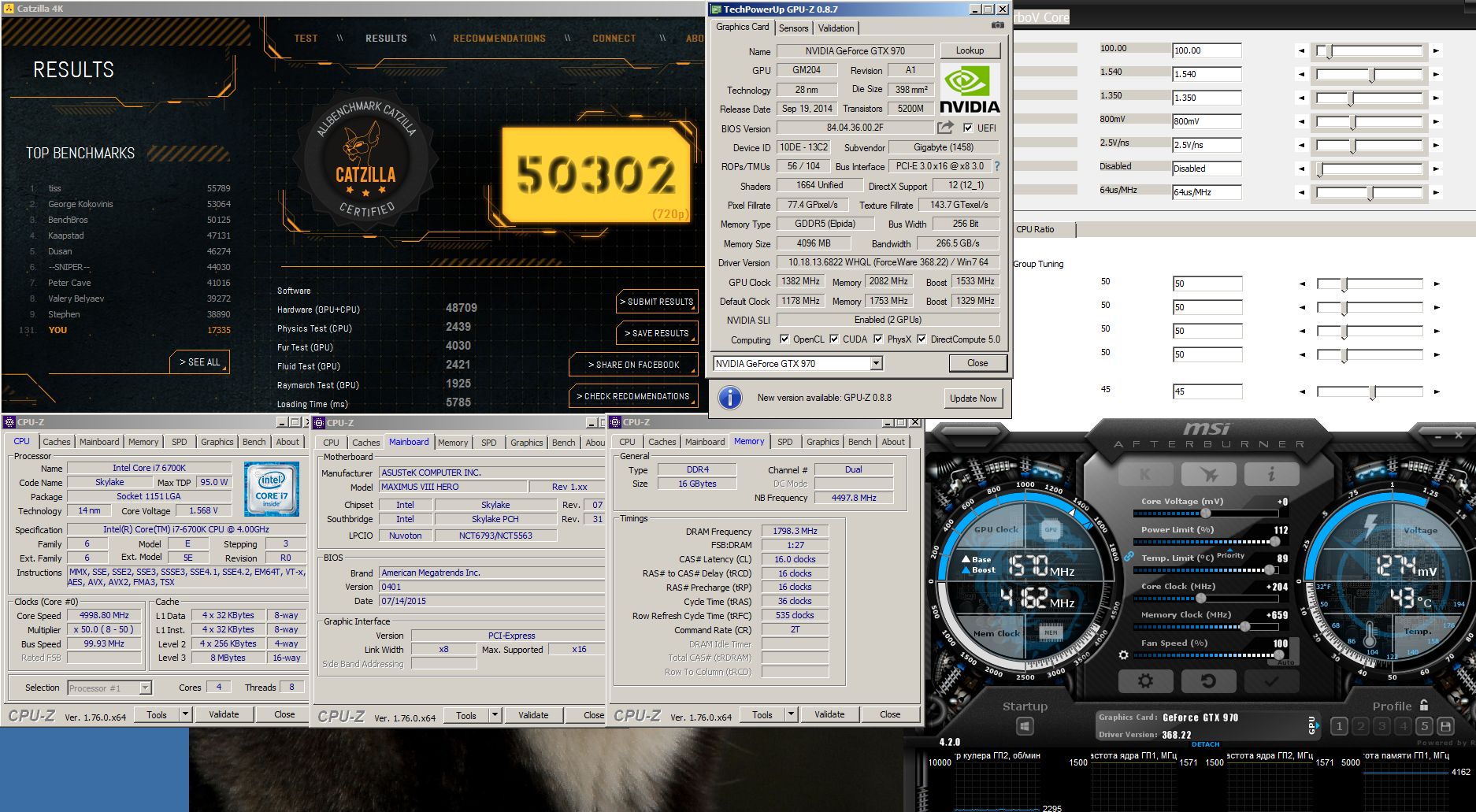Open Afterburner settings gear button
Screen dimensions: 1476x812
pos(1145,681)
